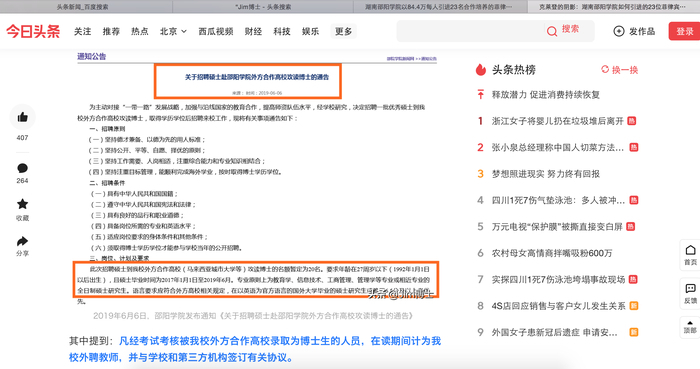The width and height of the screenshot is (700, 369).
Task: Open the 科技 nav item
Action: coord(282,31)
